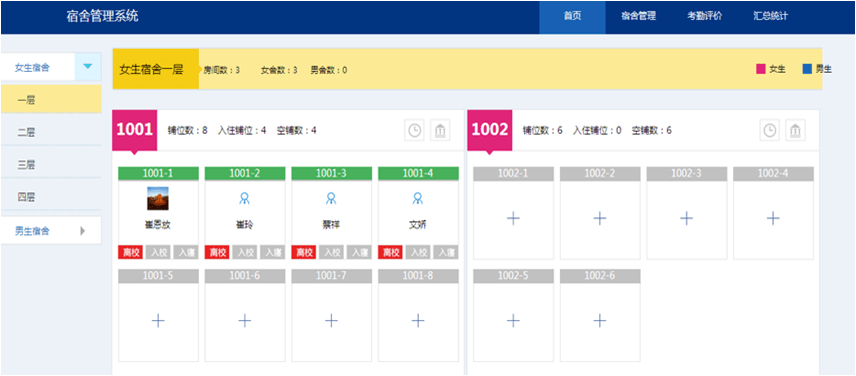Click the ribbon avatar icon in bed 1001-2
Screen dimensions: 856x376
[x=245, y=199]
